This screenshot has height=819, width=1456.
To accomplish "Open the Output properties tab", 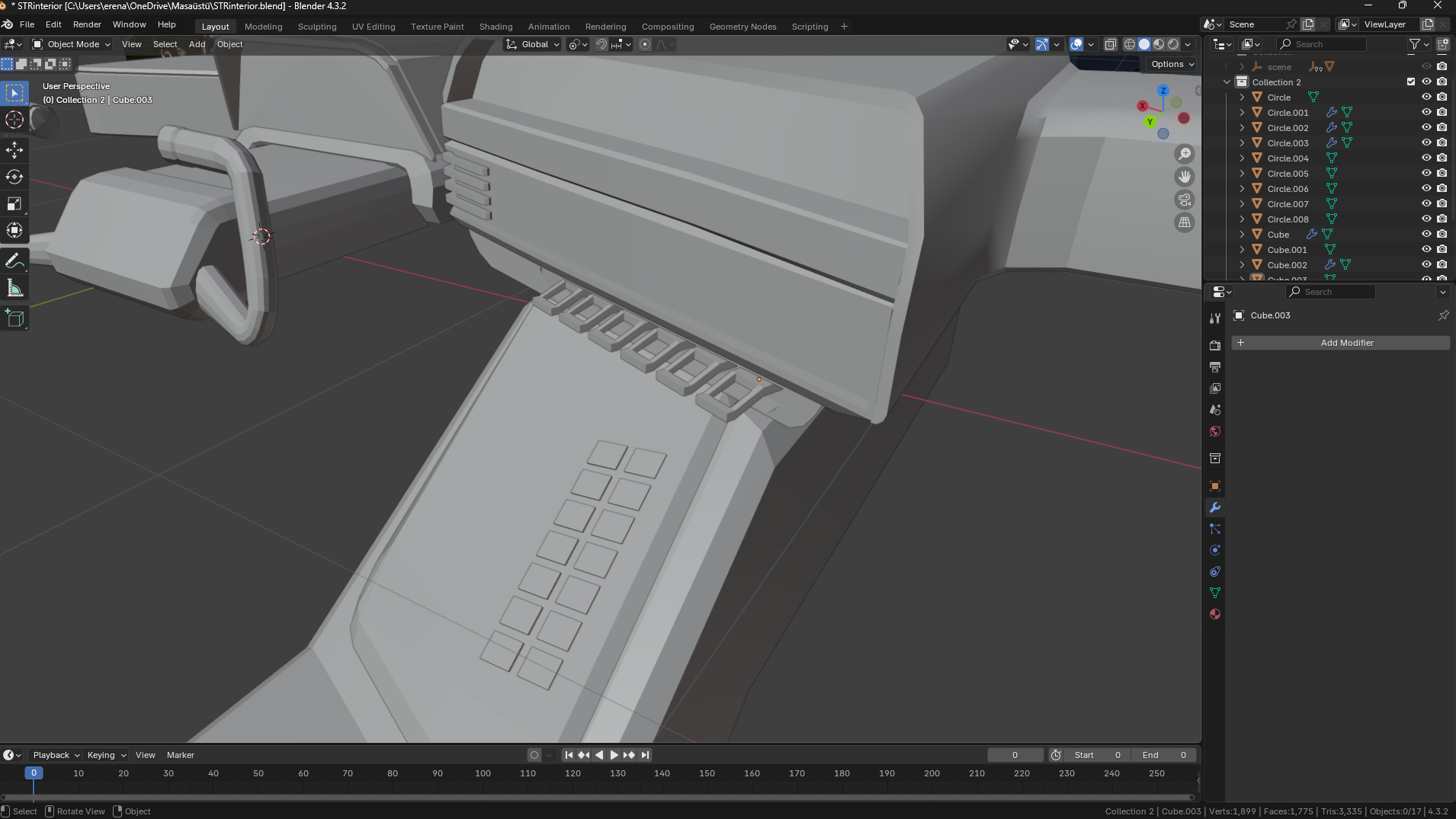I will coord(1215,367).
